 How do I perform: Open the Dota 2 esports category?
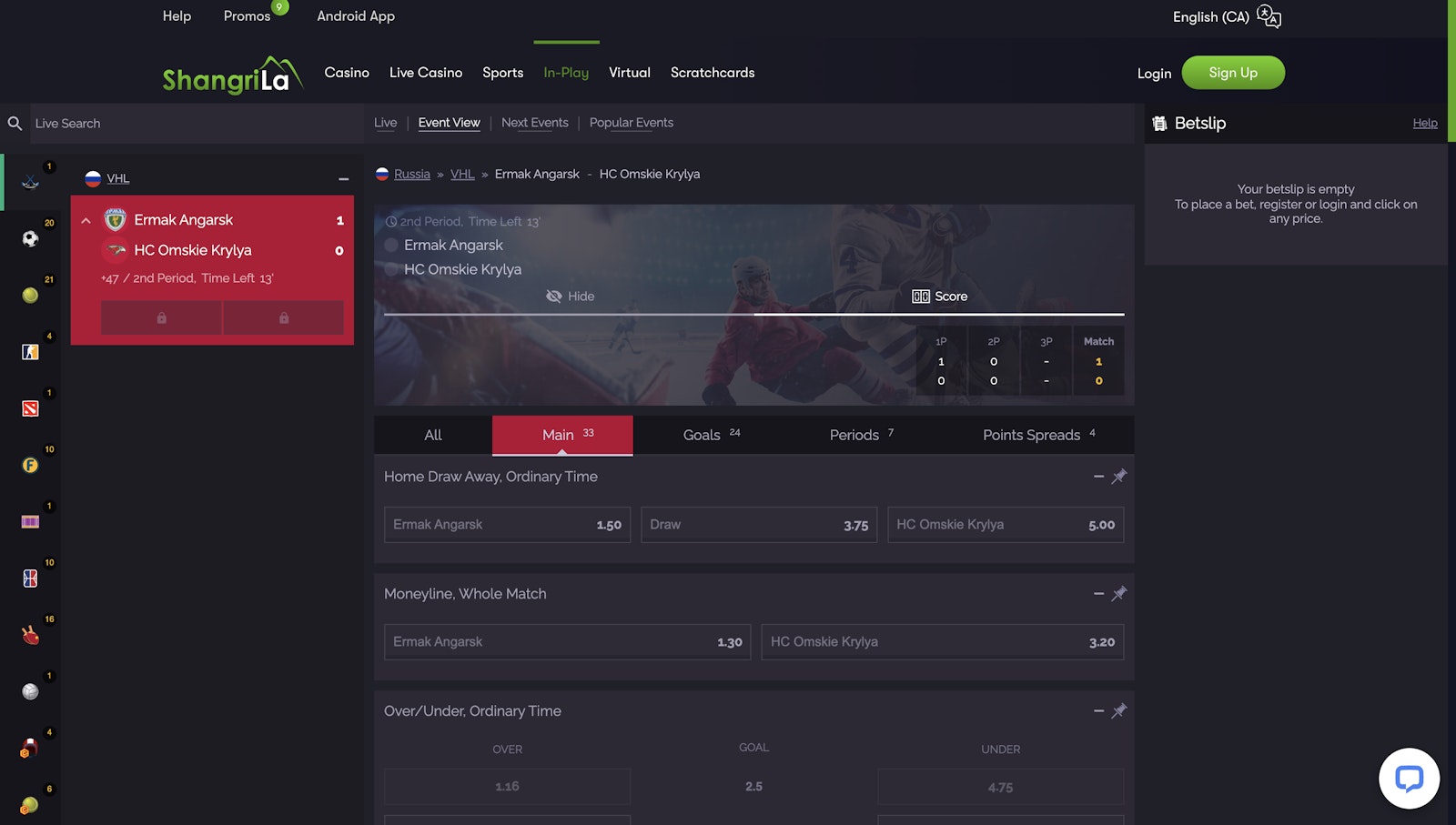[x=30, y=408]
